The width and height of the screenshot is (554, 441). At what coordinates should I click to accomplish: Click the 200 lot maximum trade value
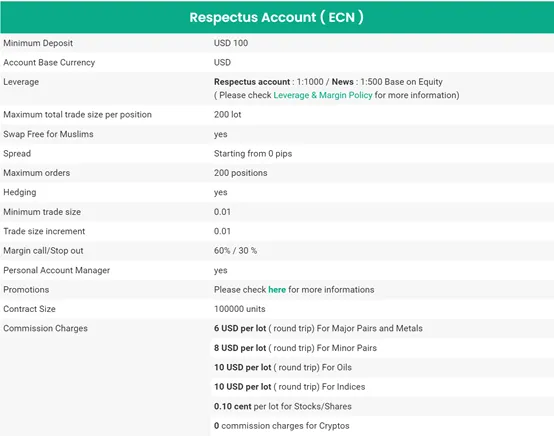click(x=227, y=114)
